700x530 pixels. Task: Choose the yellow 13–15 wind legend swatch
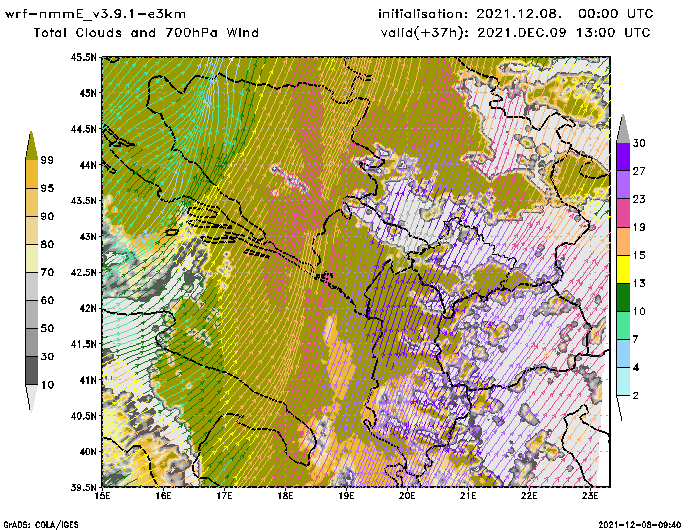pyautogui.click(x=623, y=269)
